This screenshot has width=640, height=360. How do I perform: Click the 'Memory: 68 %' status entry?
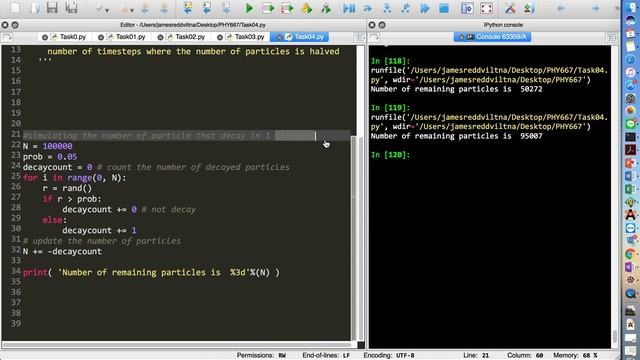click(x=575, y=356)
